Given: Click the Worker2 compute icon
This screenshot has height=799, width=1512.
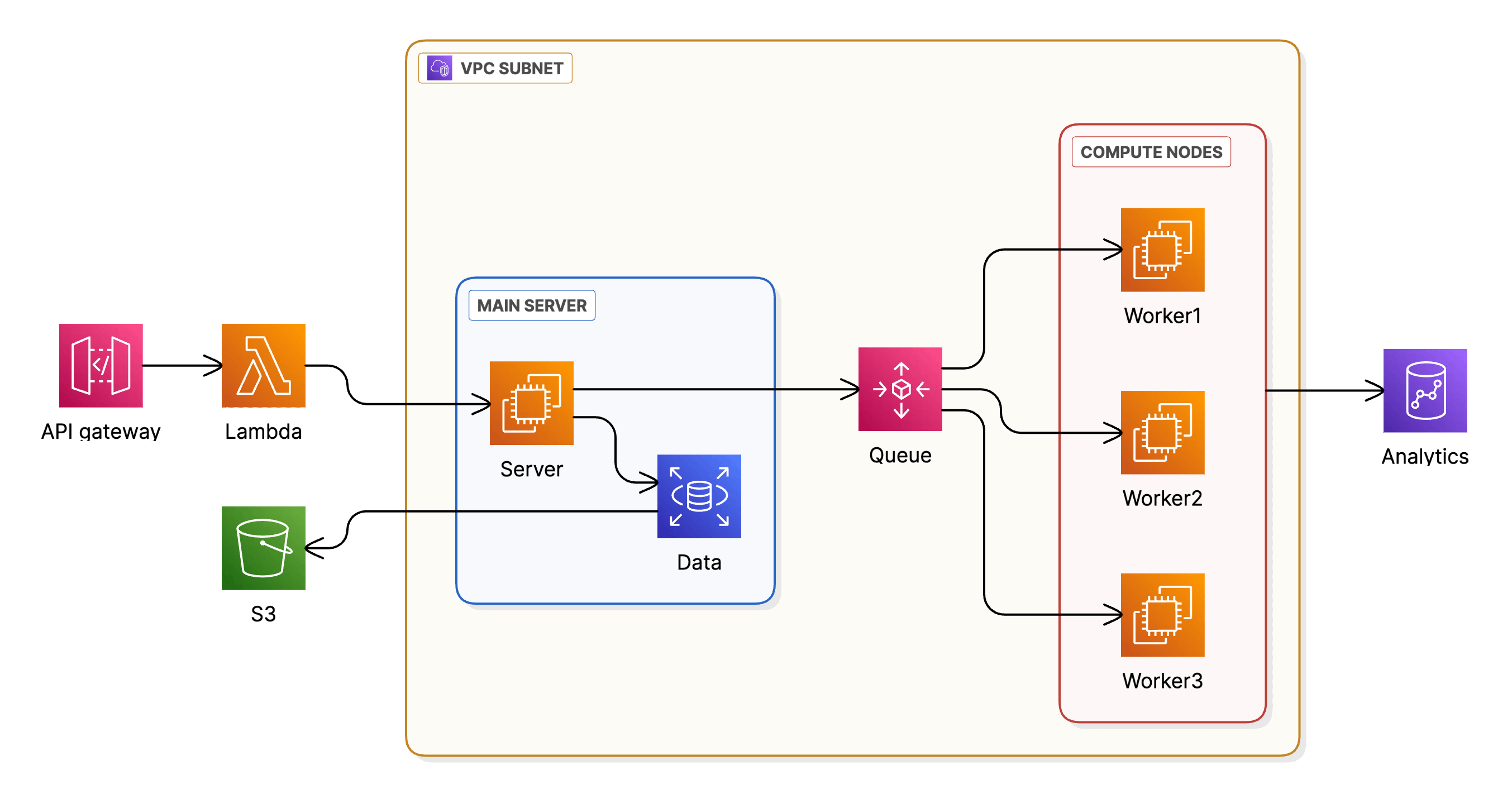Looking at the screenshot, I should (1163, 432).
